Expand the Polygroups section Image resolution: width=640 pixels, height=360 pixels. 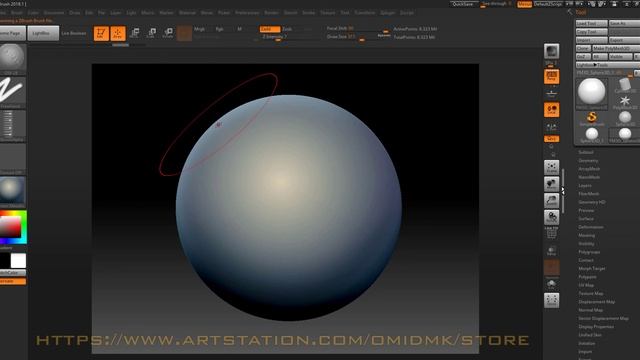[589, 252]
